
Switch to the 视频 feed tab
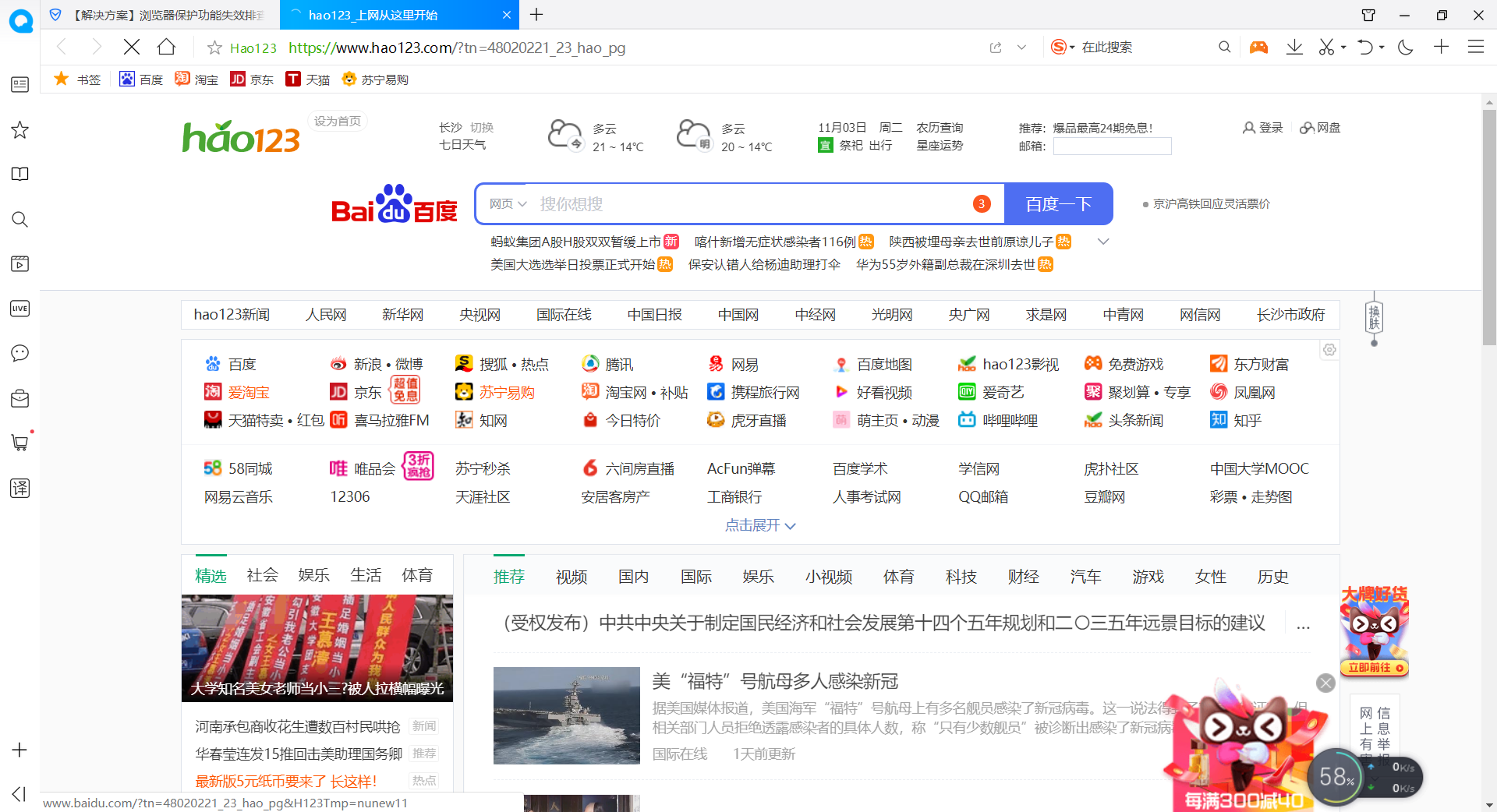pyautogui.click(x=572, y=577)
